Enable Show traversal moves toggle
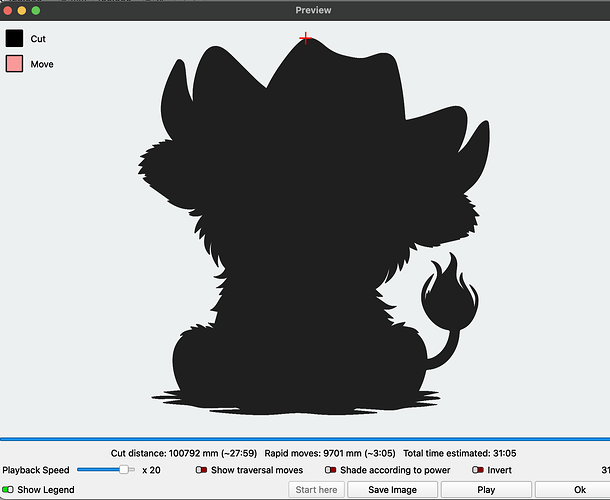The width and height of the screenshot is (610, 500). pyautogui.click(x=202, y=470)
